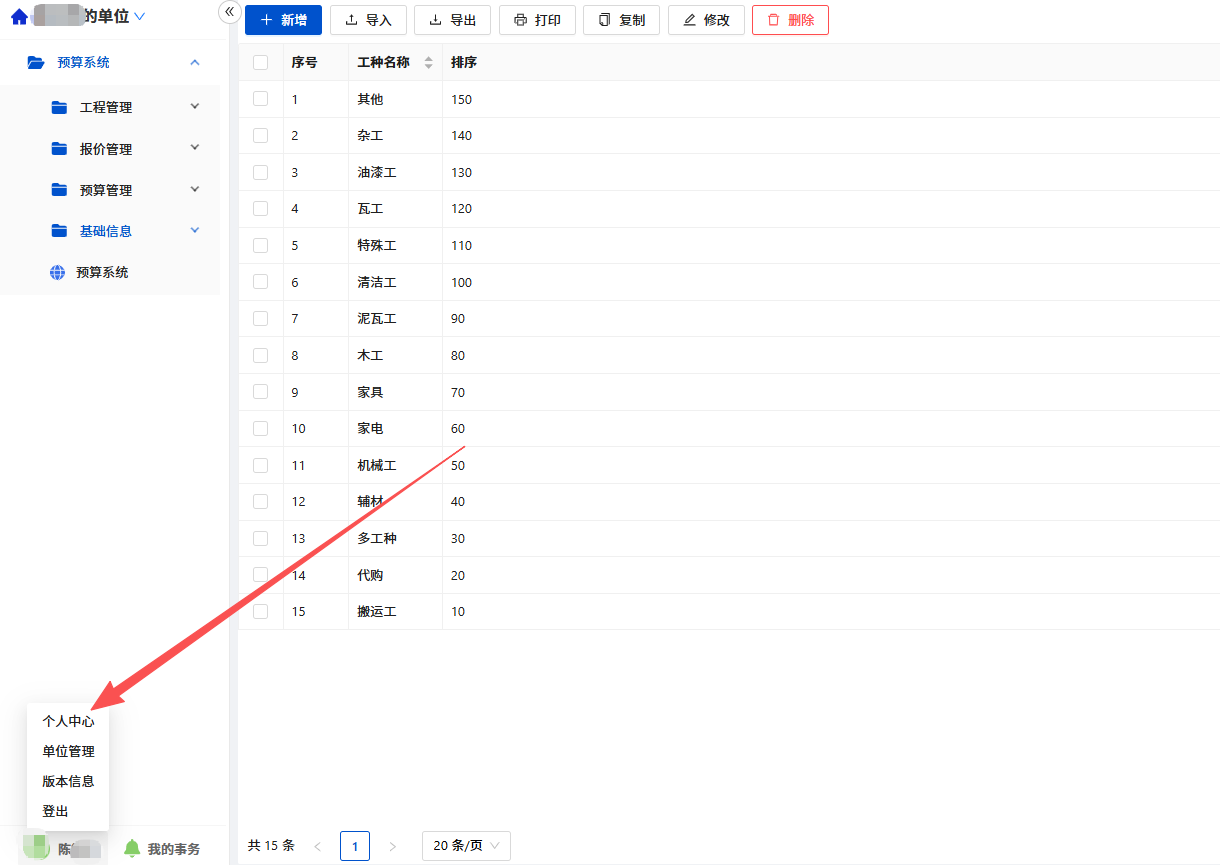
Task: Open the unit switcher dropdown arrow
Action: coord(140,17)
